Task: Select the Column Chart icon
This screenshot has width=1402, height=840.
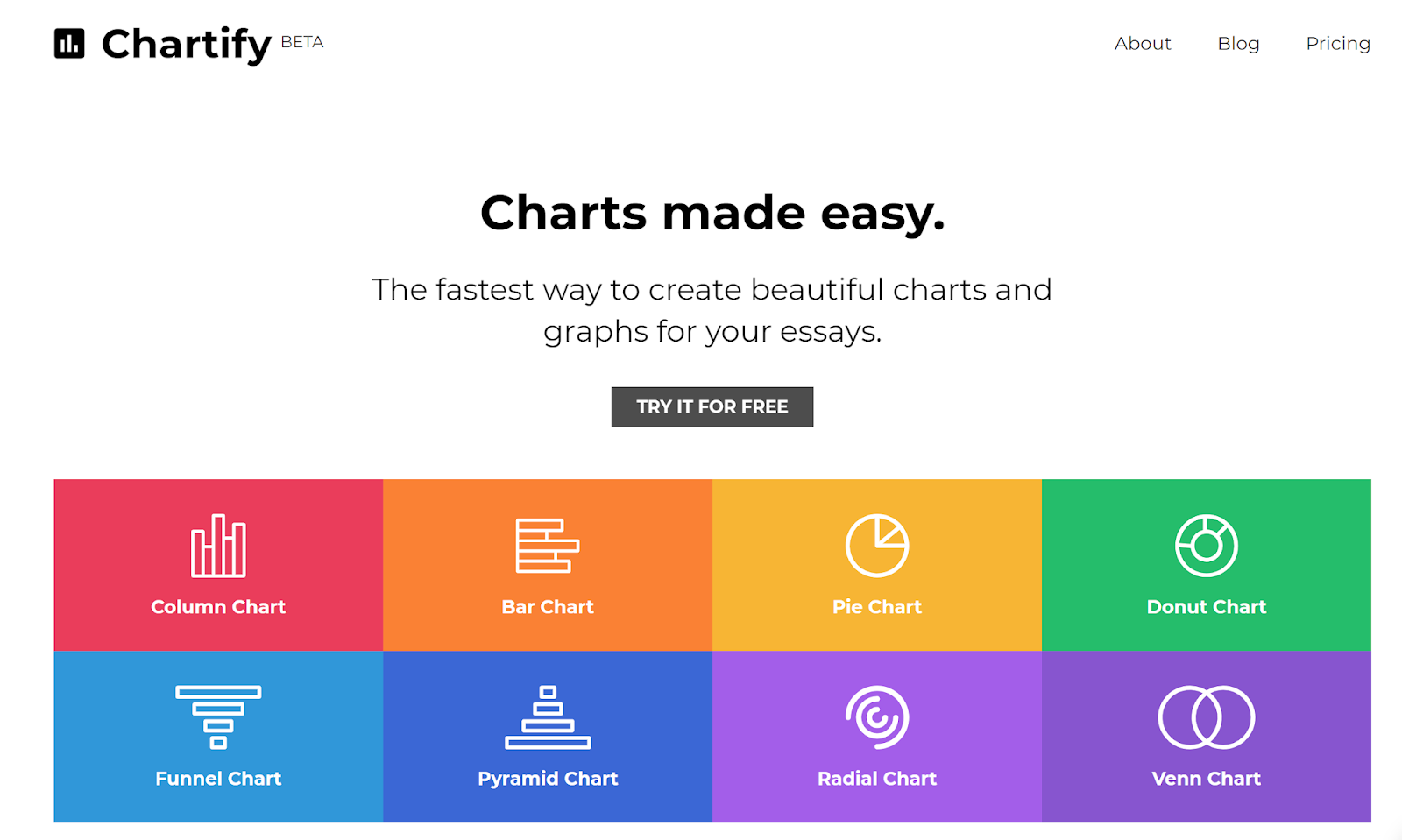Action: [217, 545]
